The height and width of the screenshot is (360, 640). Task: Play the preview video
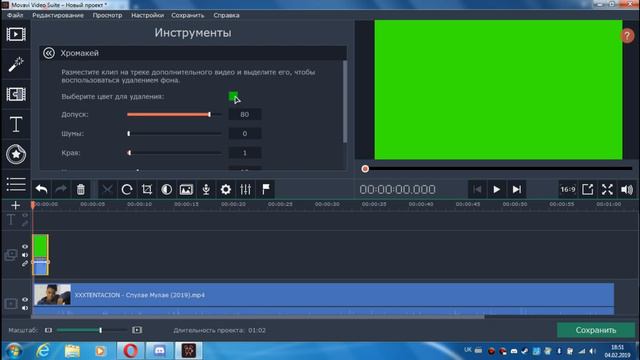pos(496,189)
